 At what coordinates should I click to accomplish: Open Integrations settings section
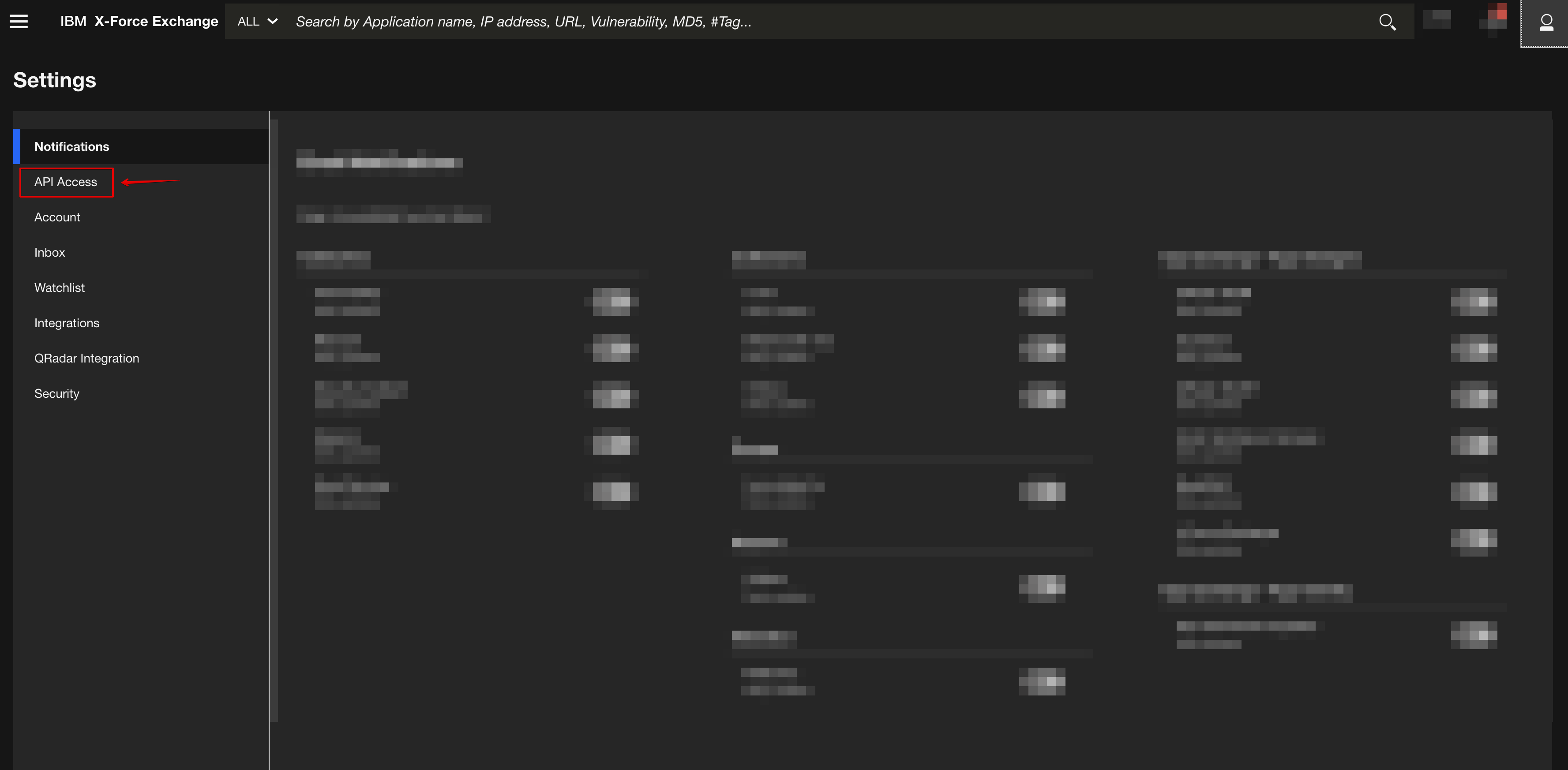(x=66, y=322)
